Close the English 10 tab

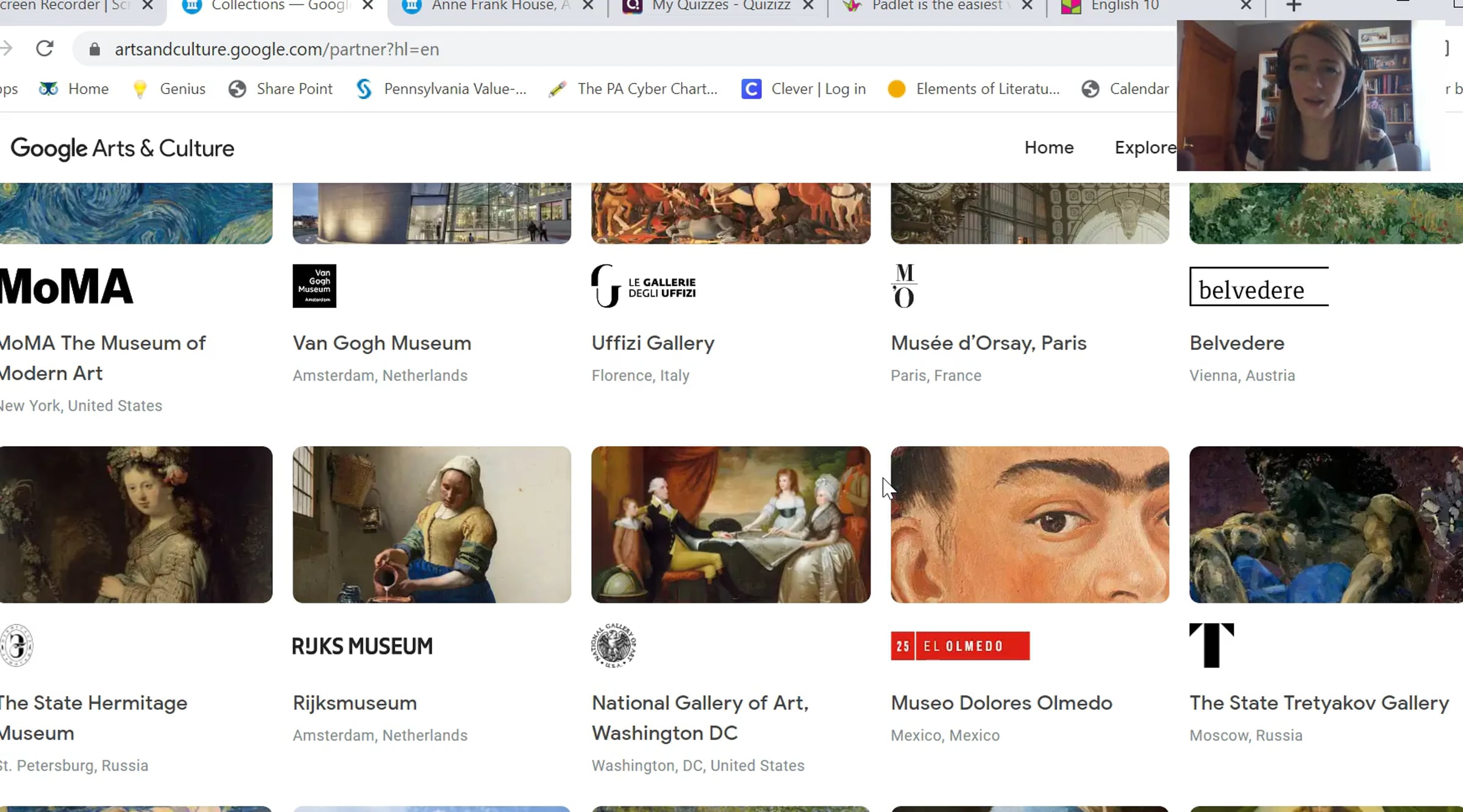click(x=1246, y=5)
